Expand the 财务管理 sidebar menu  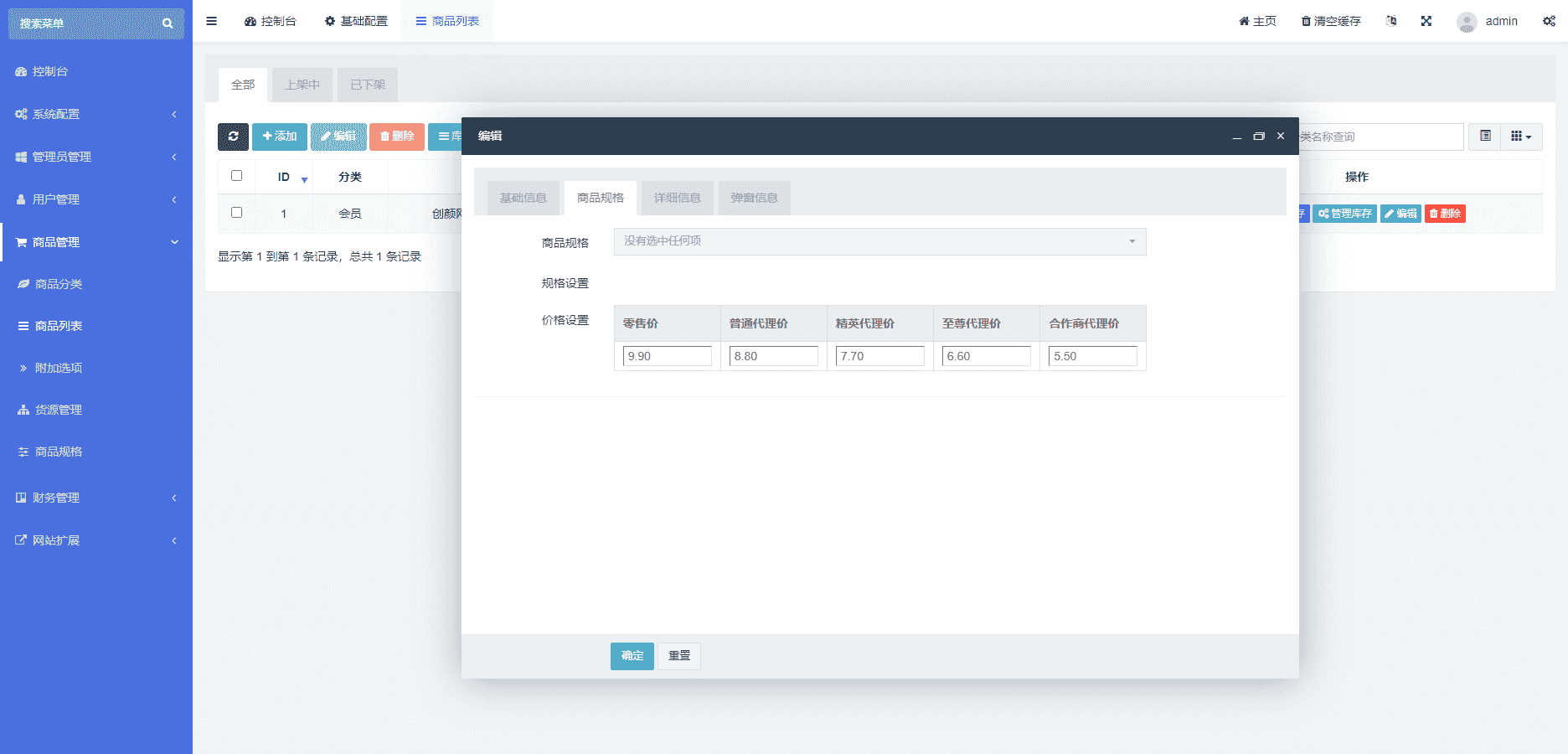(x=96, y=498)
